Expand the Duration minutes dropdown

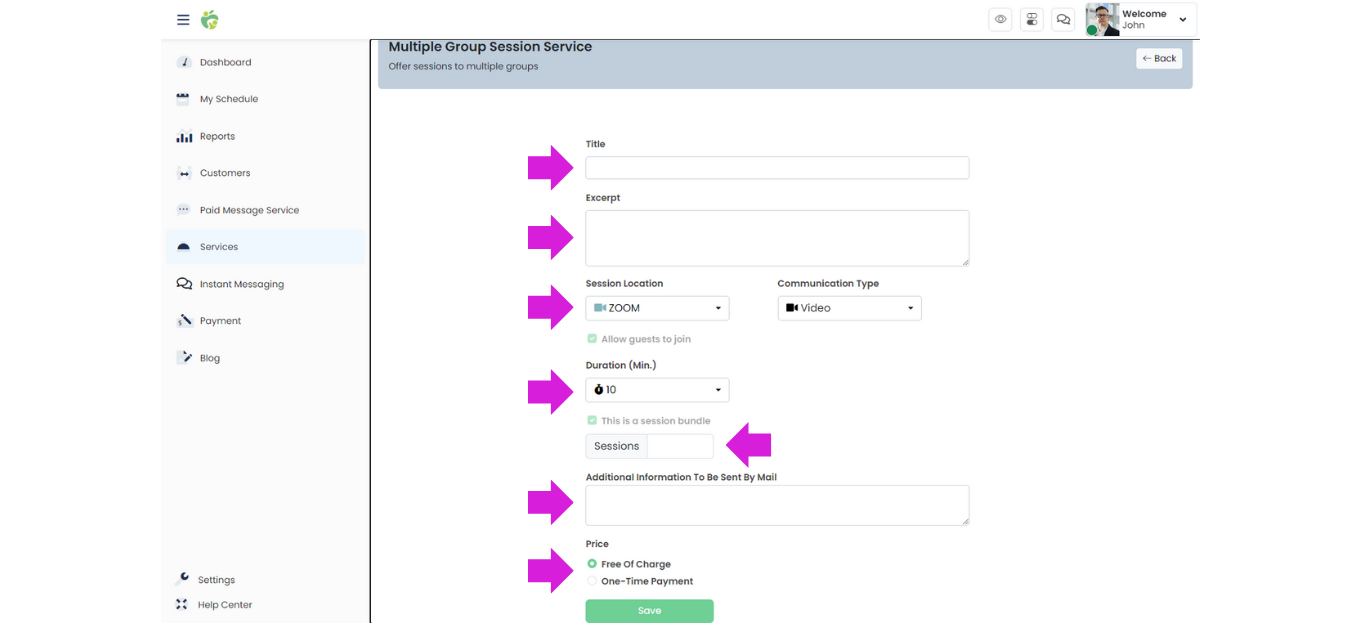(x=657, y=390)
